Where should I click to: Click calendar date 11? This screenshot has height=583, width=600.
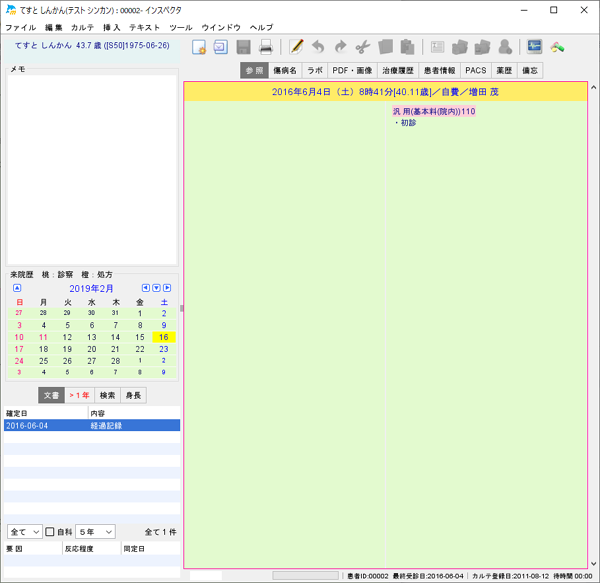point(43,337)
